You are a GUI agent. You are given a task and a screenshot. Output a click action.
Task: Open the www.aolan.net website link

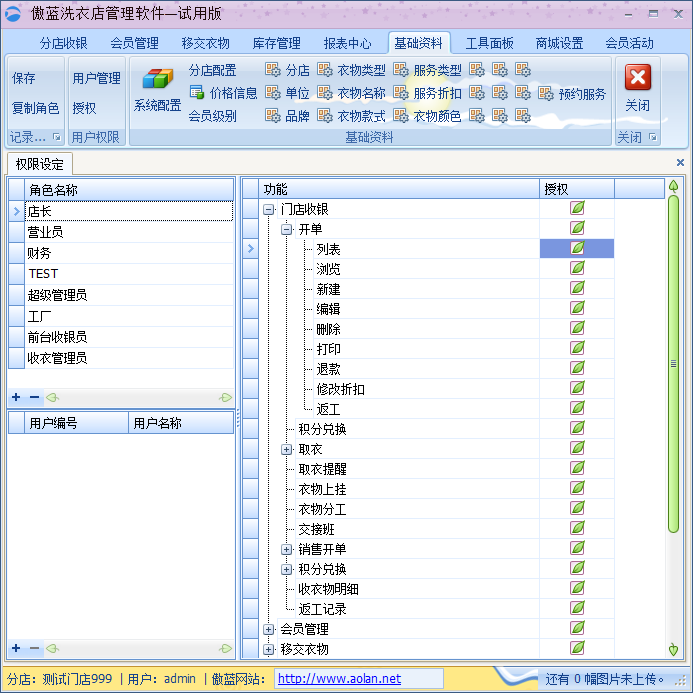tap(339, 679)
